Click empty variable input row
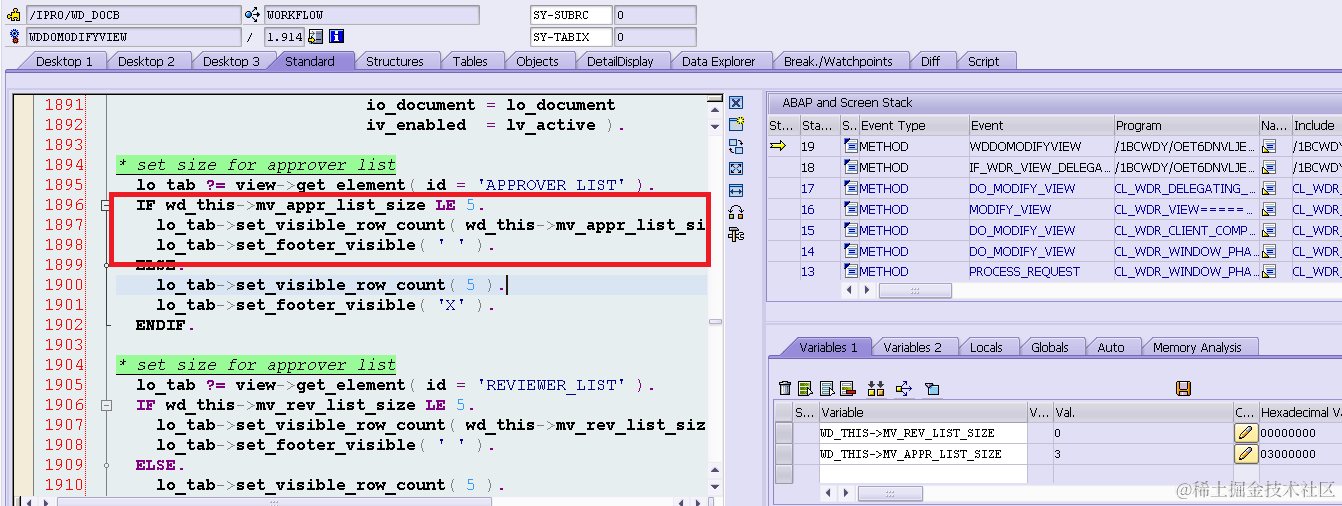 pos(922,475)
